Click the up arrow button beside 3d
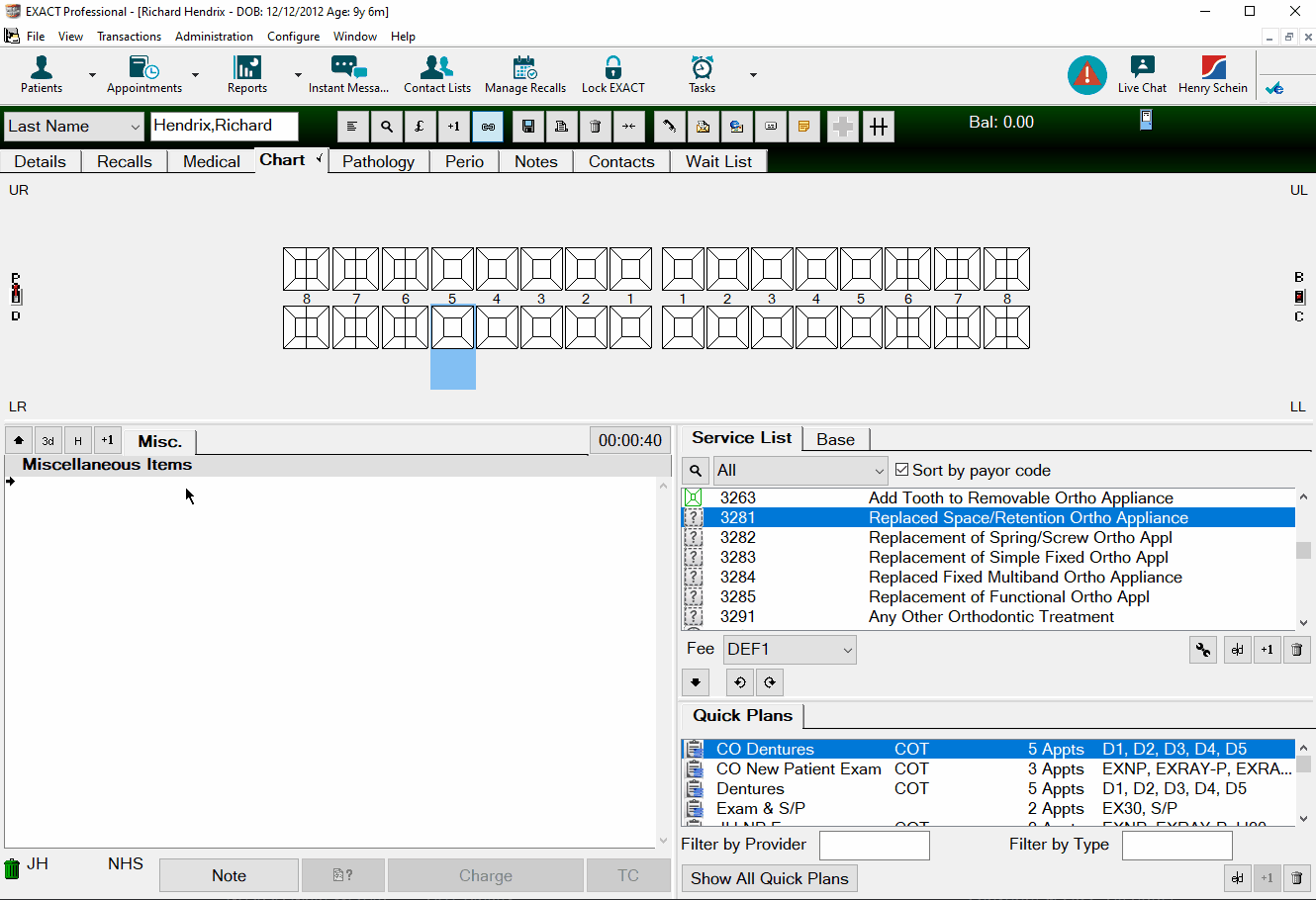The width and height of the screenshot is (1316, 900). 19,440
